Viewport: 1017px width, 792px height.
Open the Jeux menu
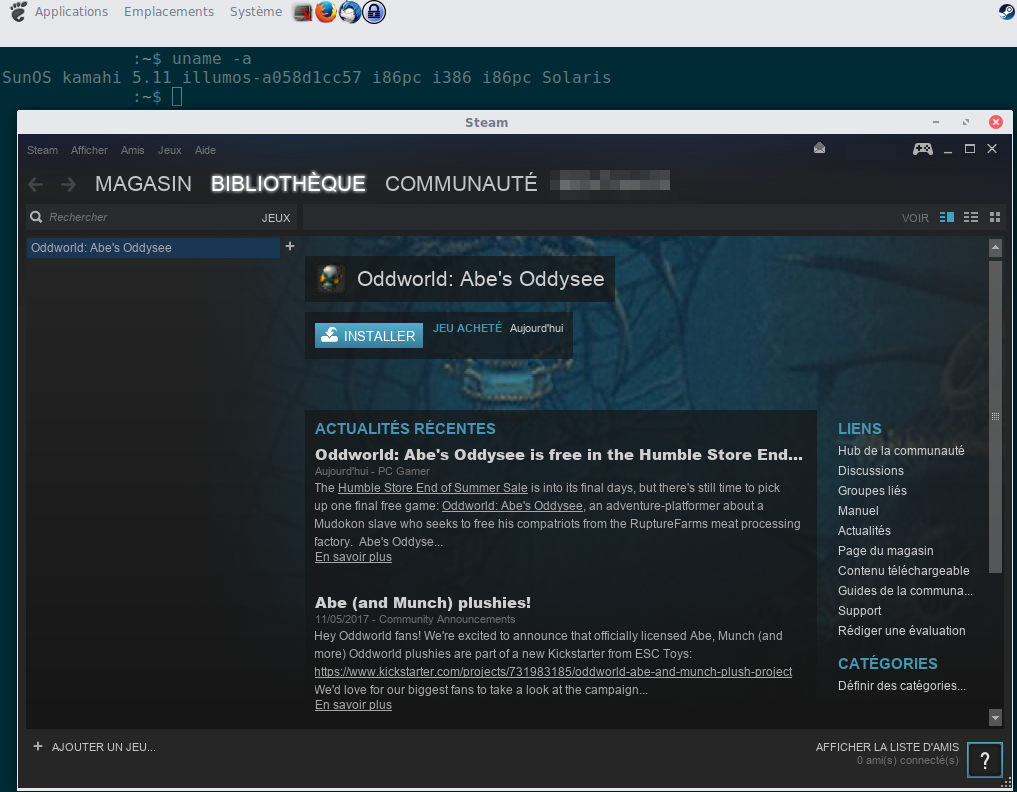169,150
